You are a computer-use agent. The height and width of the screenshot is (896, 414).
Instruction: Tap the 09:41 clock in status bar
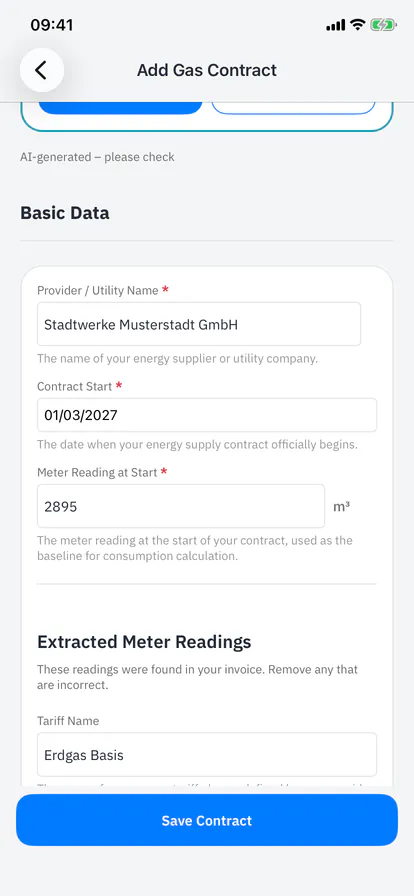pos(51,25)
